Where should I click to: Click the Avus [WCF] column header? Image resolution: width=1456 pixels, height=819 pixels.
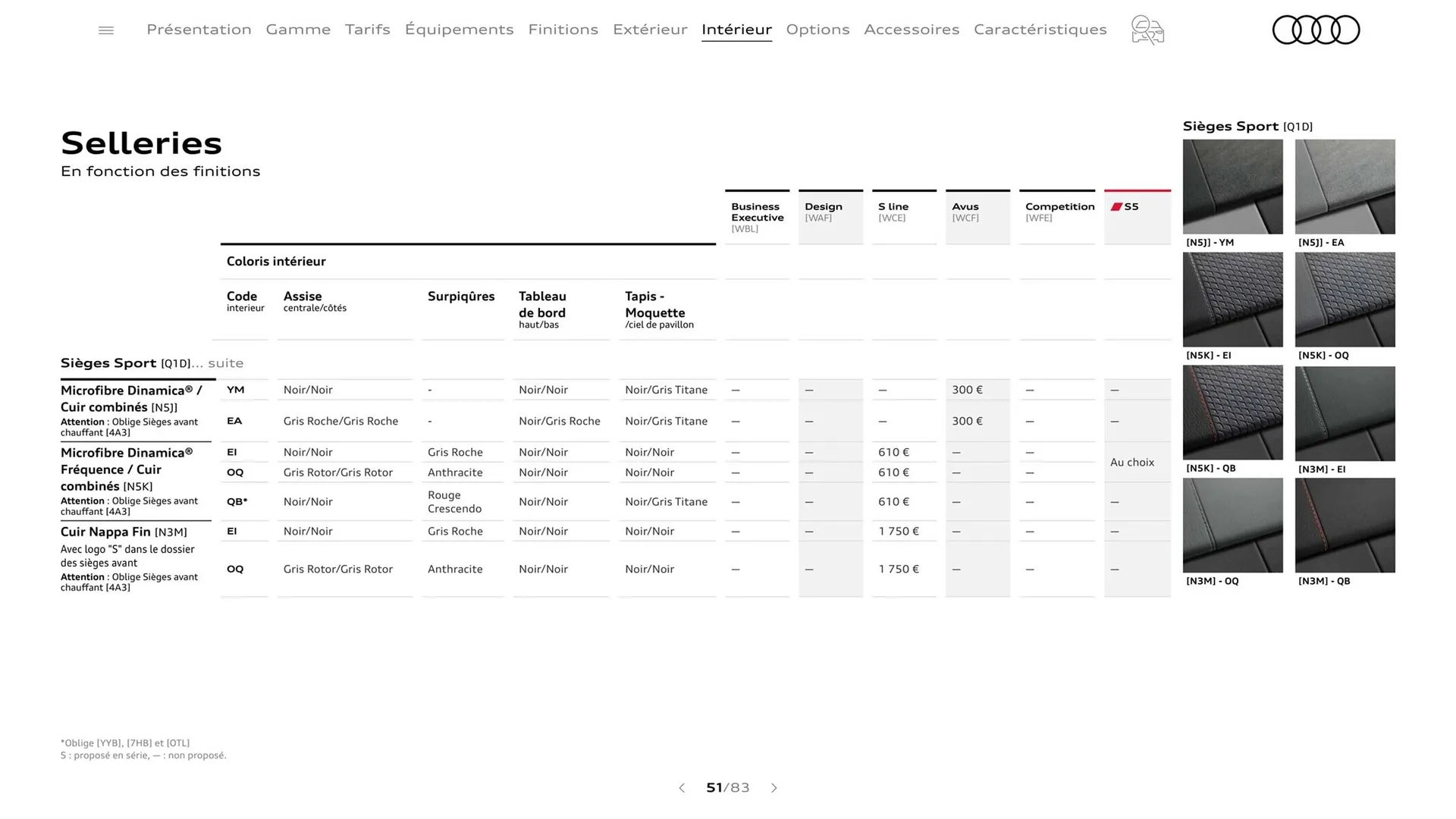tap(977, 217)
